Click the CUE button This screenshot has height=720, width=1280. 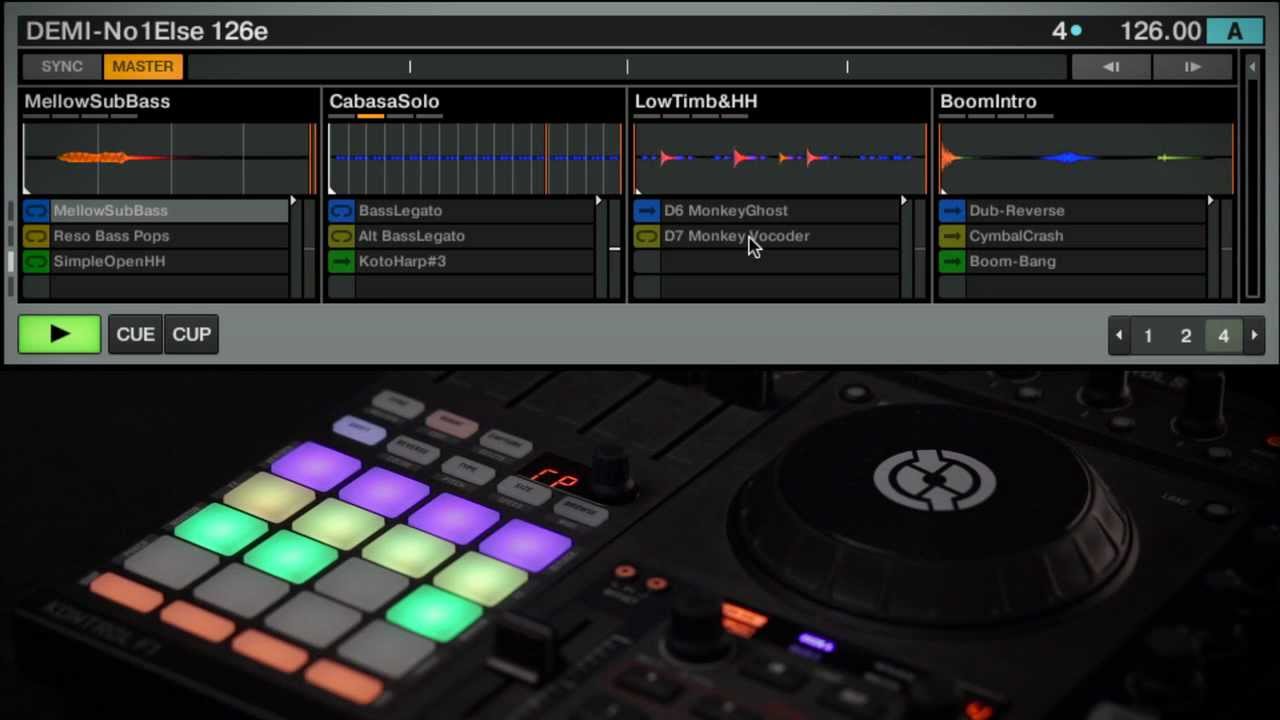[x=135, y=334]
